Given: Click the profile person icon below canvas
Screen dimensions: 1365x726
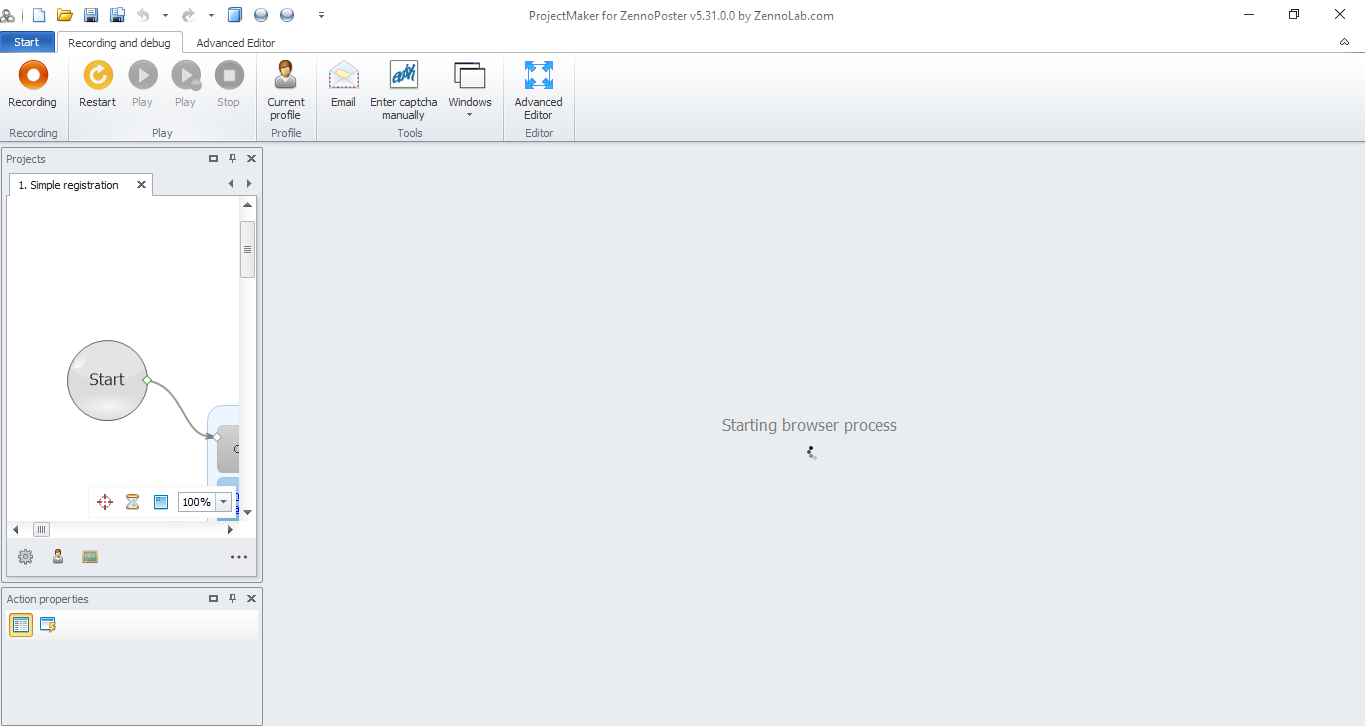Looking at the screenshot, I should [x=58, y=557].
